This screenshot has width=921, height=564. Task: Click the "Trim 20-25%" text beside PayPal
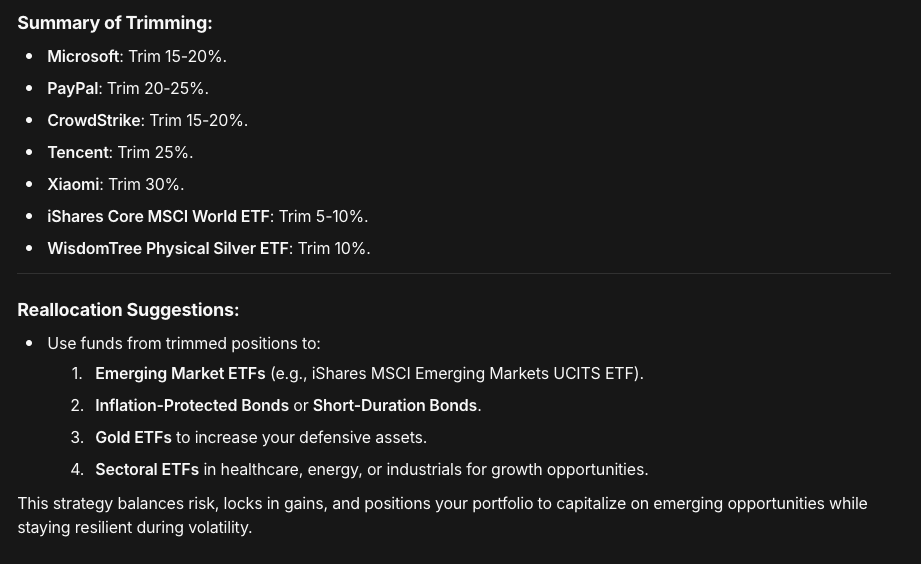coord(156,89)
